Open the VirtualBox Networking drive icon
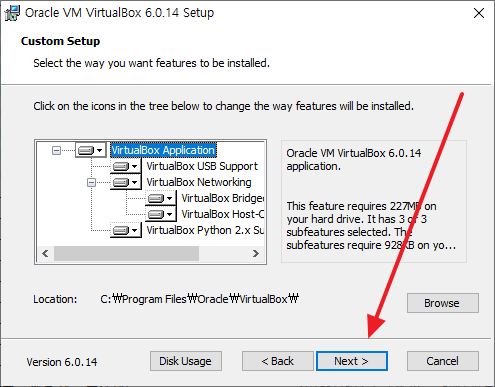This screenshot has height=387, width=495. point(125,182)
